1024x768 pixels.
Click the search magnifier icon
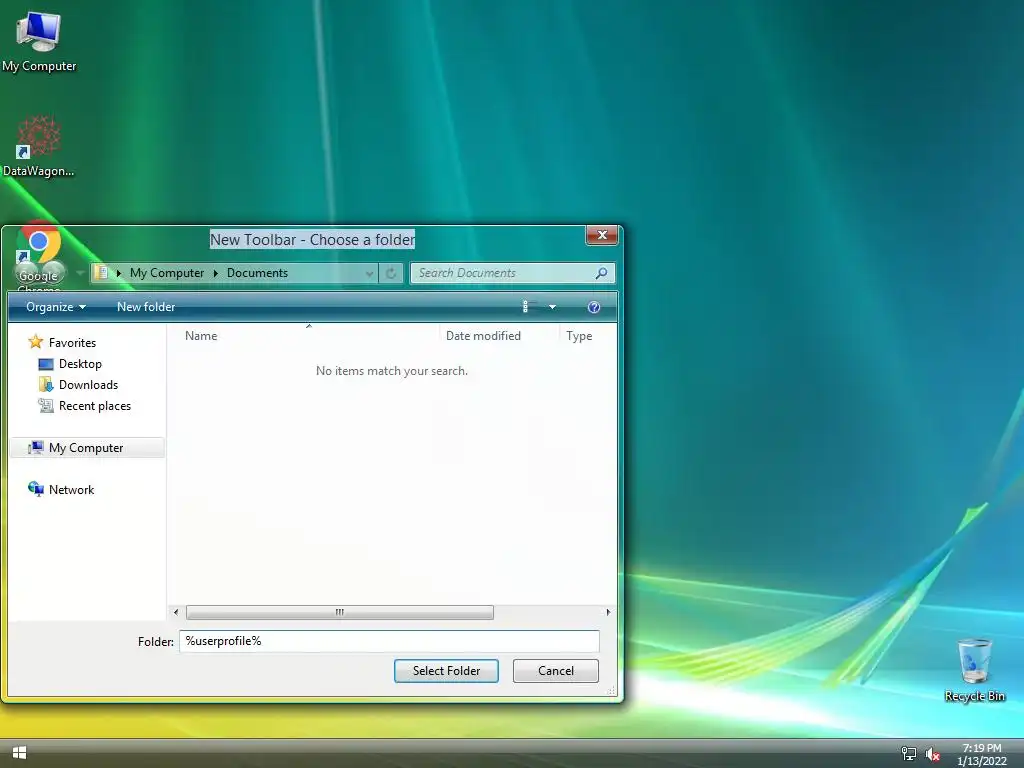coord(601,273)
